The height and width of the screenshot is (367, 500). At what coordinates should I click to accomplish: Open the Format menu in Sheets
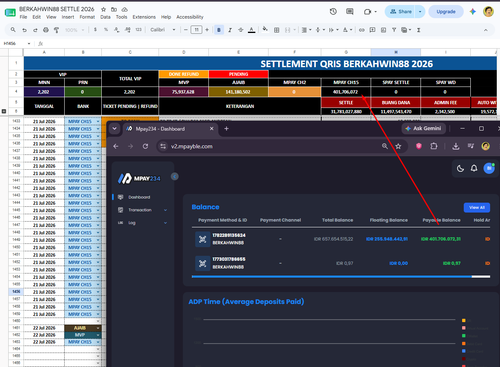[87, 17]
